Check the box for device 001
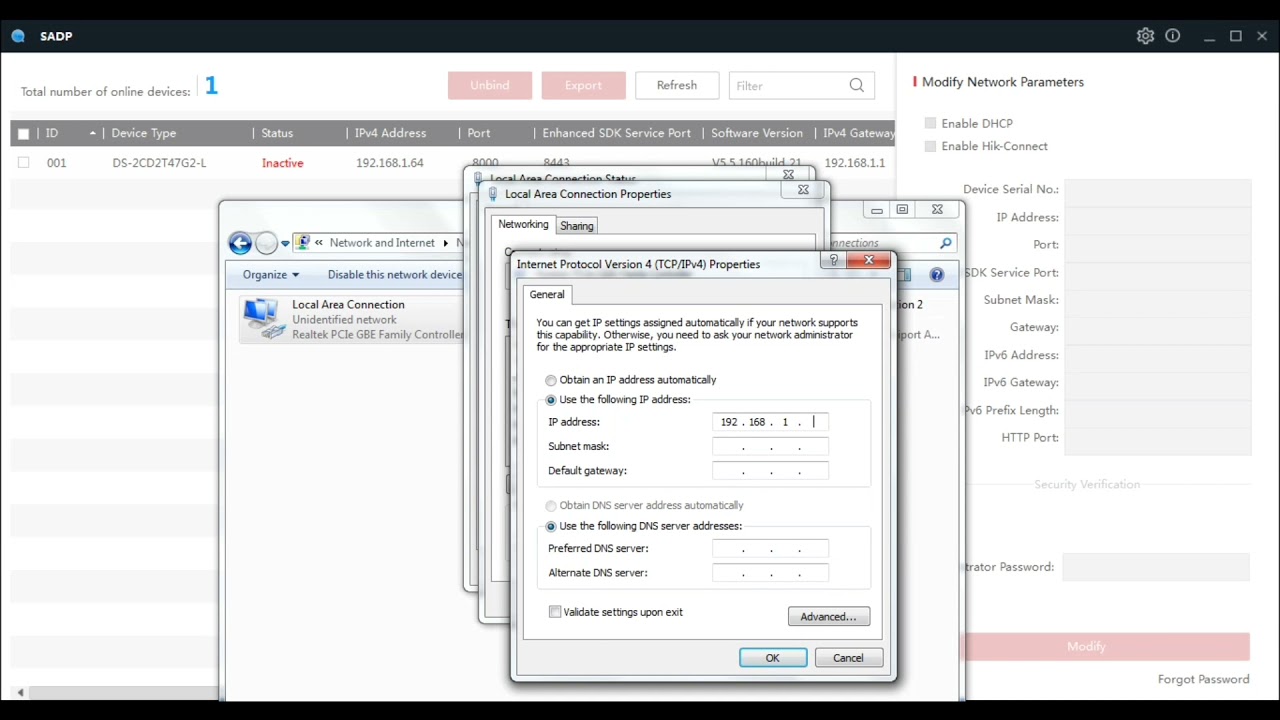This screenshot has height=720, width=1280. 24,162
